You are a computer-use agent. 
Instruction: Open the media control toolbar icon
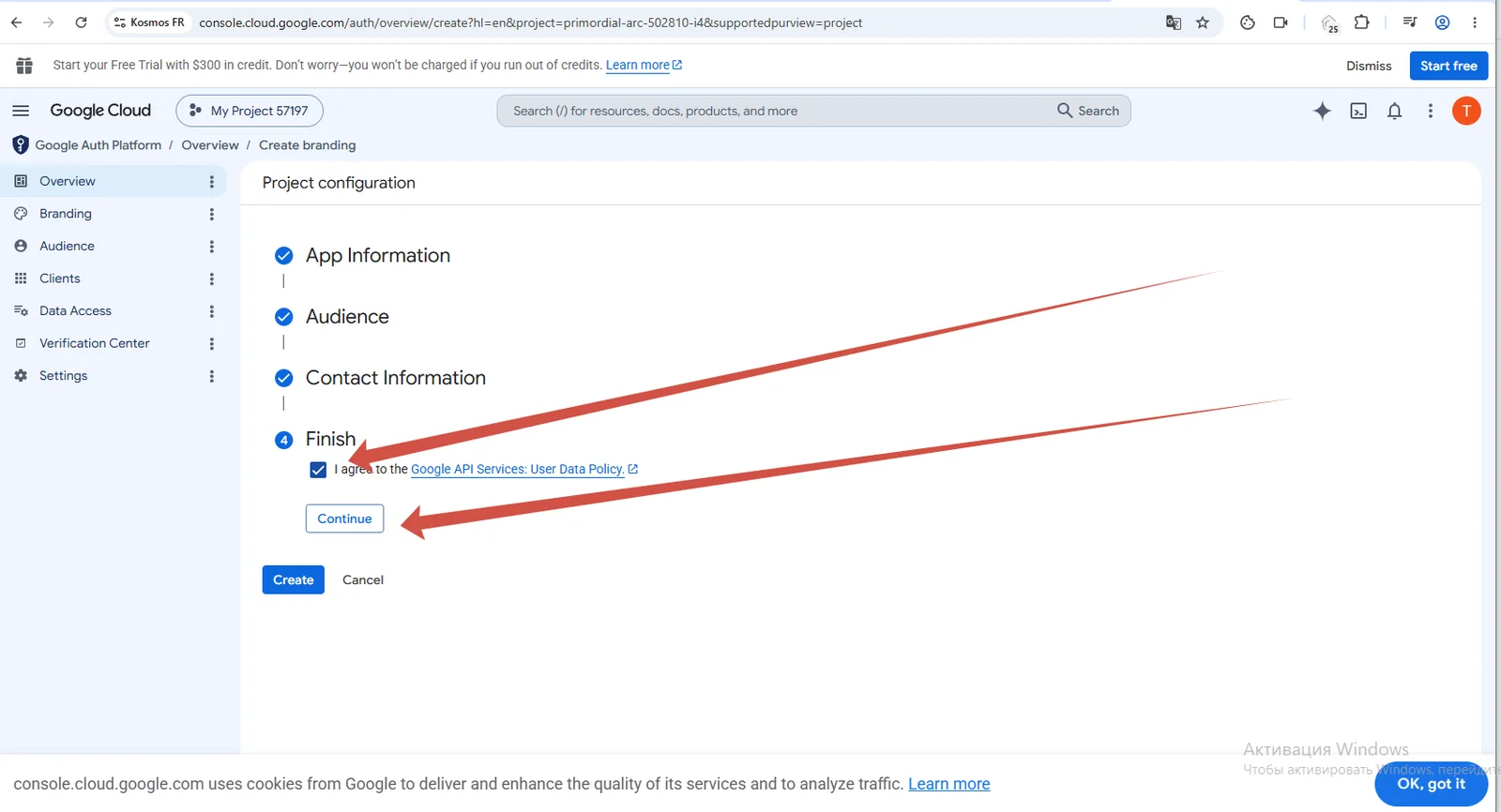(x=1410, y=23)
